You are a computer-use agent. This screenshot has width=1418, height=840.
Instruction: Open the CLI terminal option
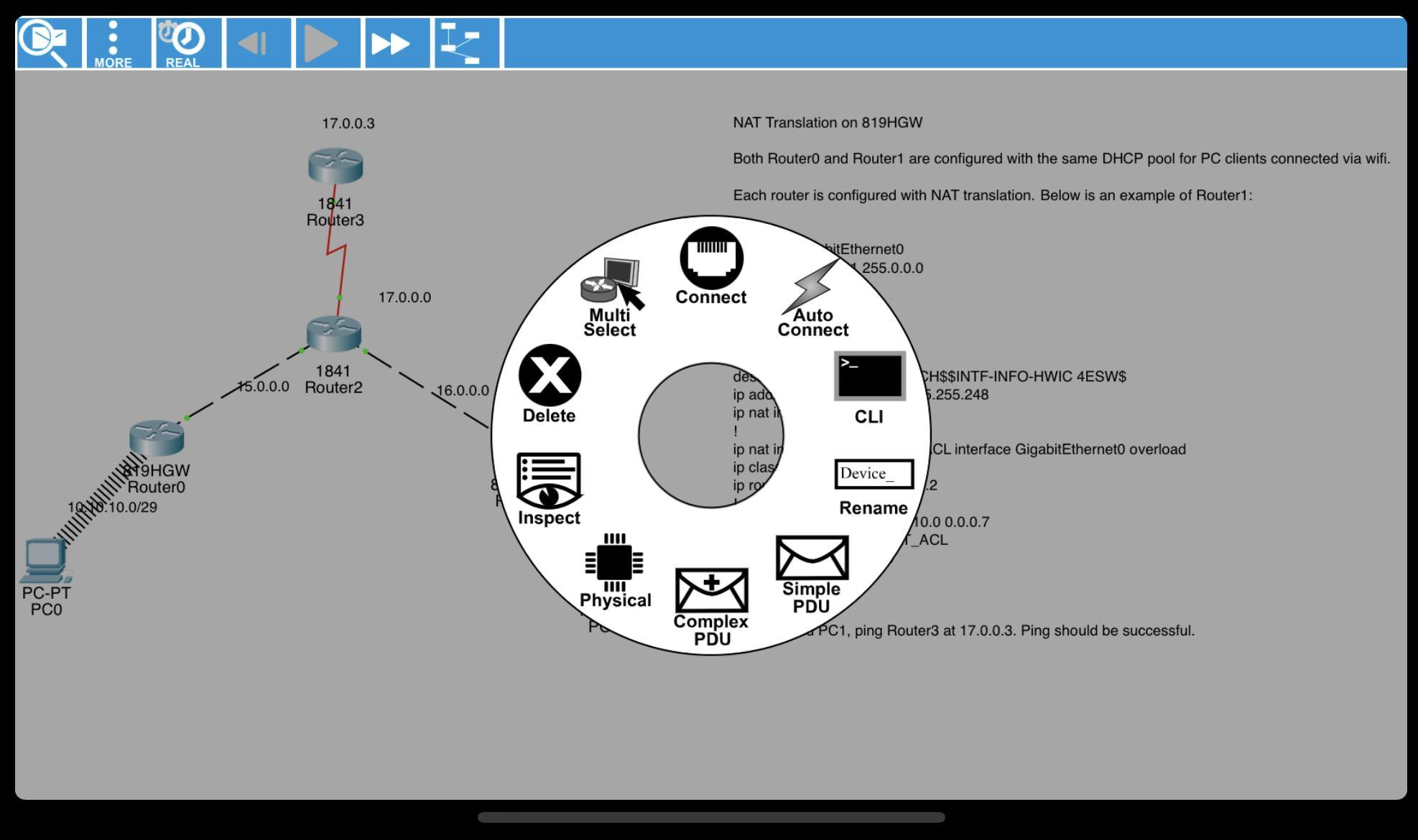tap(869, 388)
